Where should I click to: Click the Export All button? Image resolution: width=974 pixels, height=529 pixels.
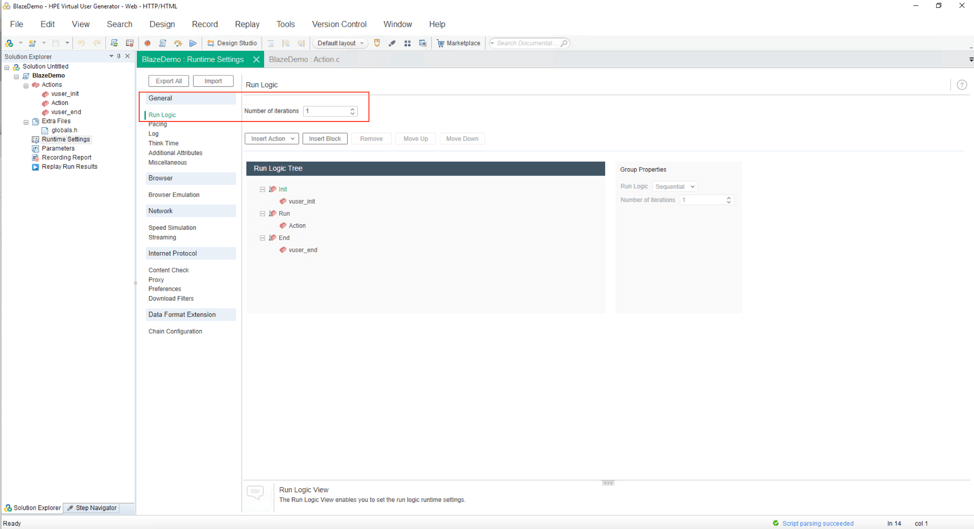(168, 81)
